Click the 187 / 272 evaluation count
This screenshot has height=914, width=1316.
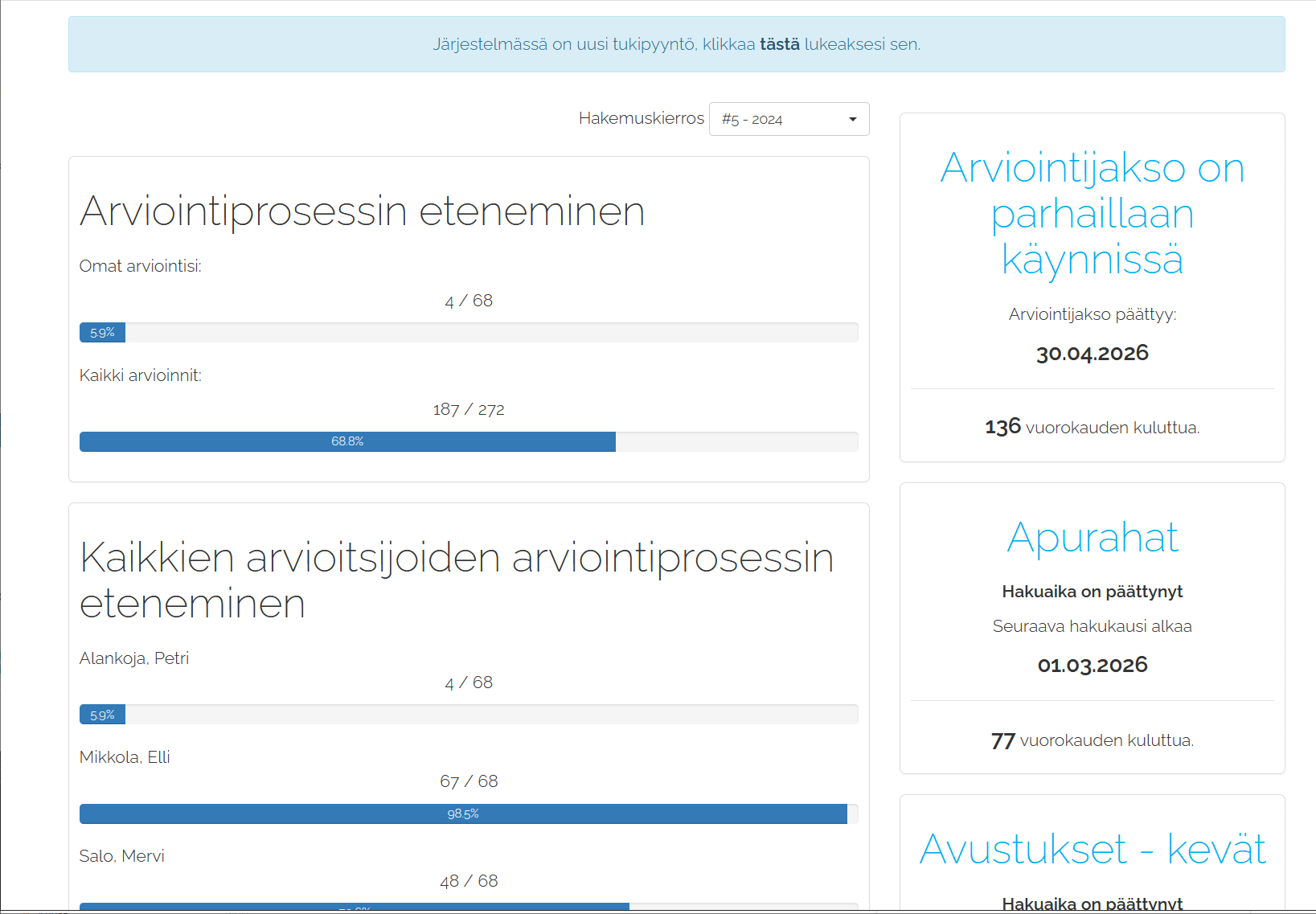pyautogui.click(x=469, y=410)
